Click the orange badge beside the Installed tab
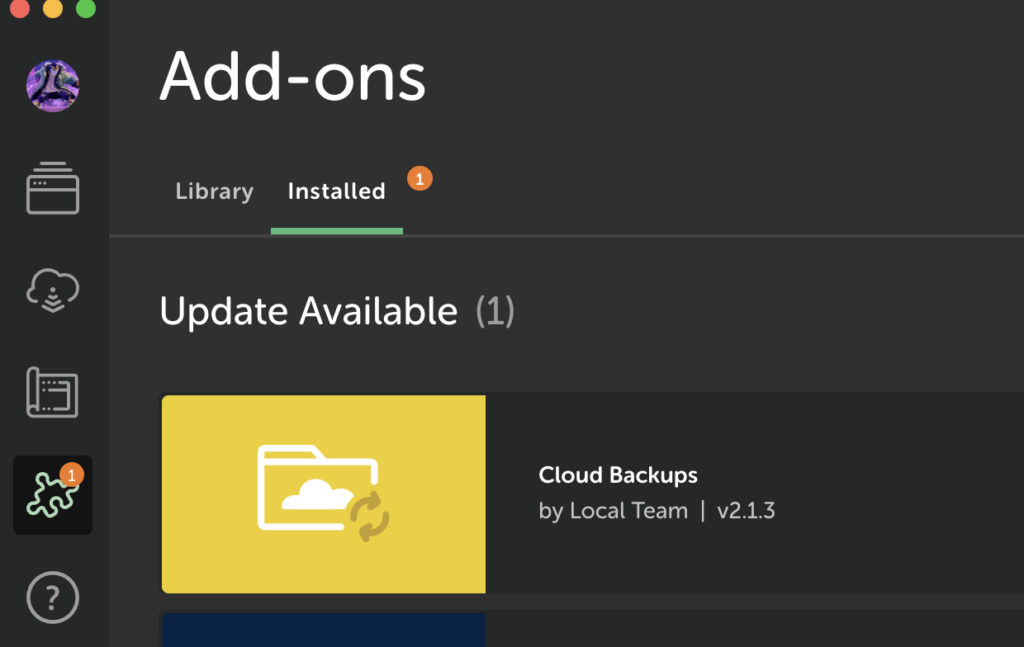1024x647 pixels. pos(420,179)
